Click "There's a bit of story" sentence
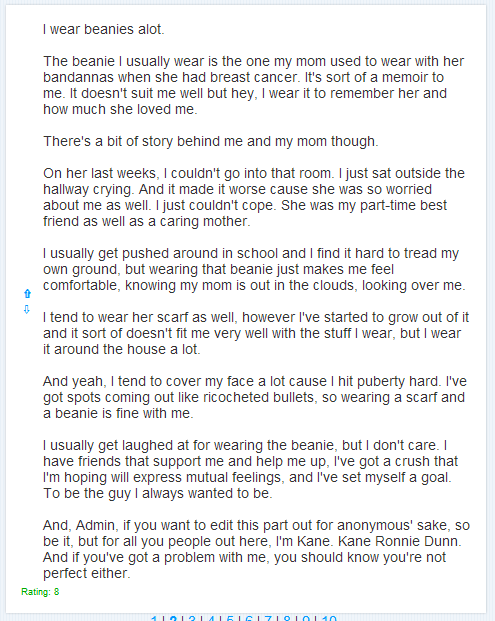Viewport: 495px width, 621px height. (211, 141)
